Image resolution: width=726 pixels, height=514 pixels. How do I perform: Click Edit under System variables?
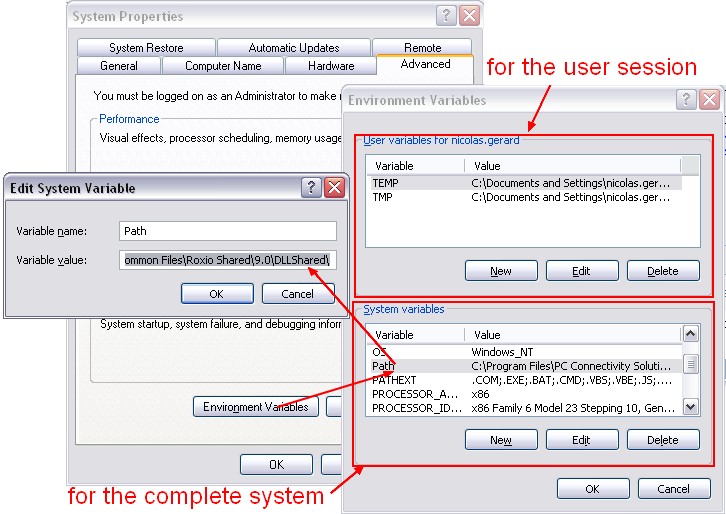(x=581, y=440)
